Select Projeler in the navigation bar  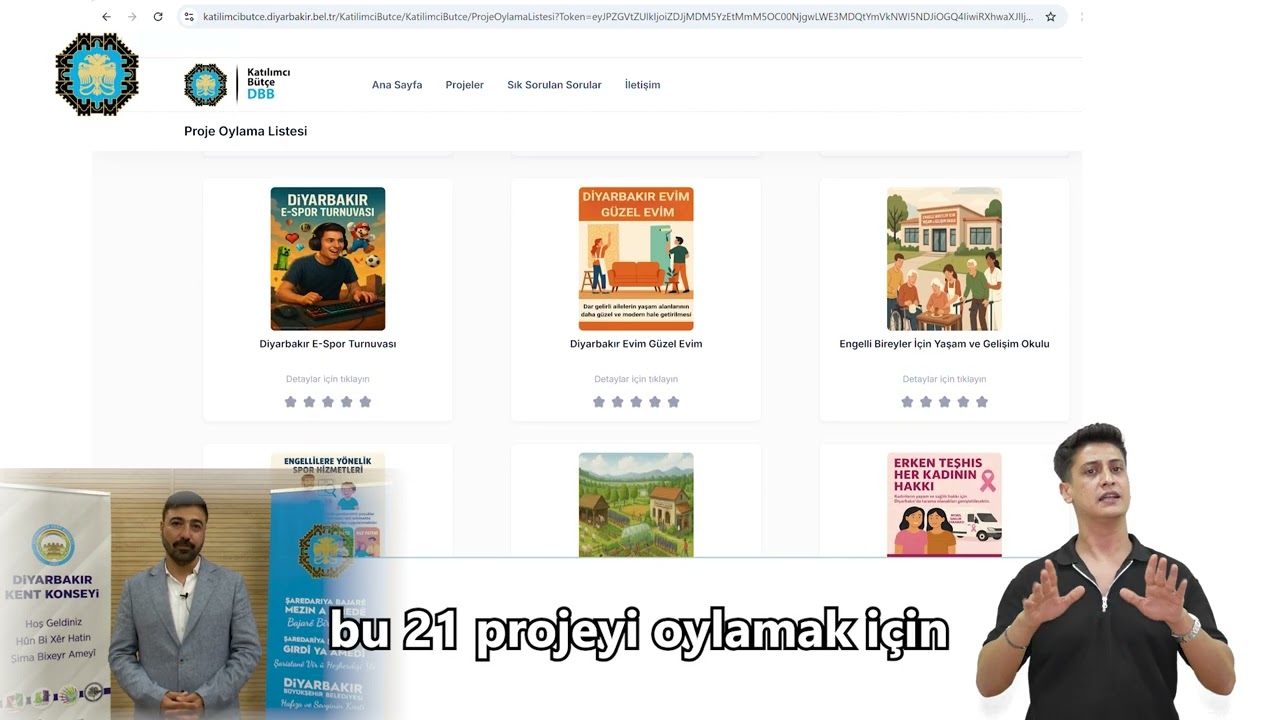(464, 84)
